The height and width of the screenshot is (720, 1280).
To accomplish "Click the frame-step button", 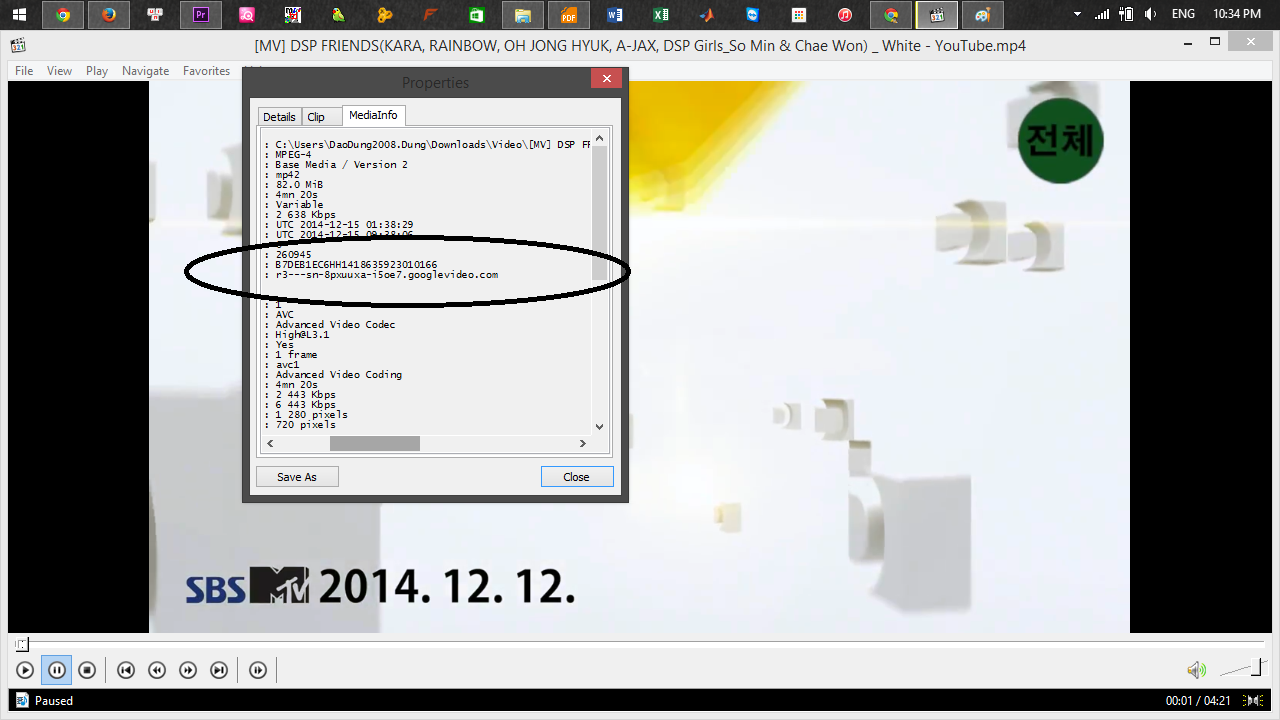I will click(258, 670).
